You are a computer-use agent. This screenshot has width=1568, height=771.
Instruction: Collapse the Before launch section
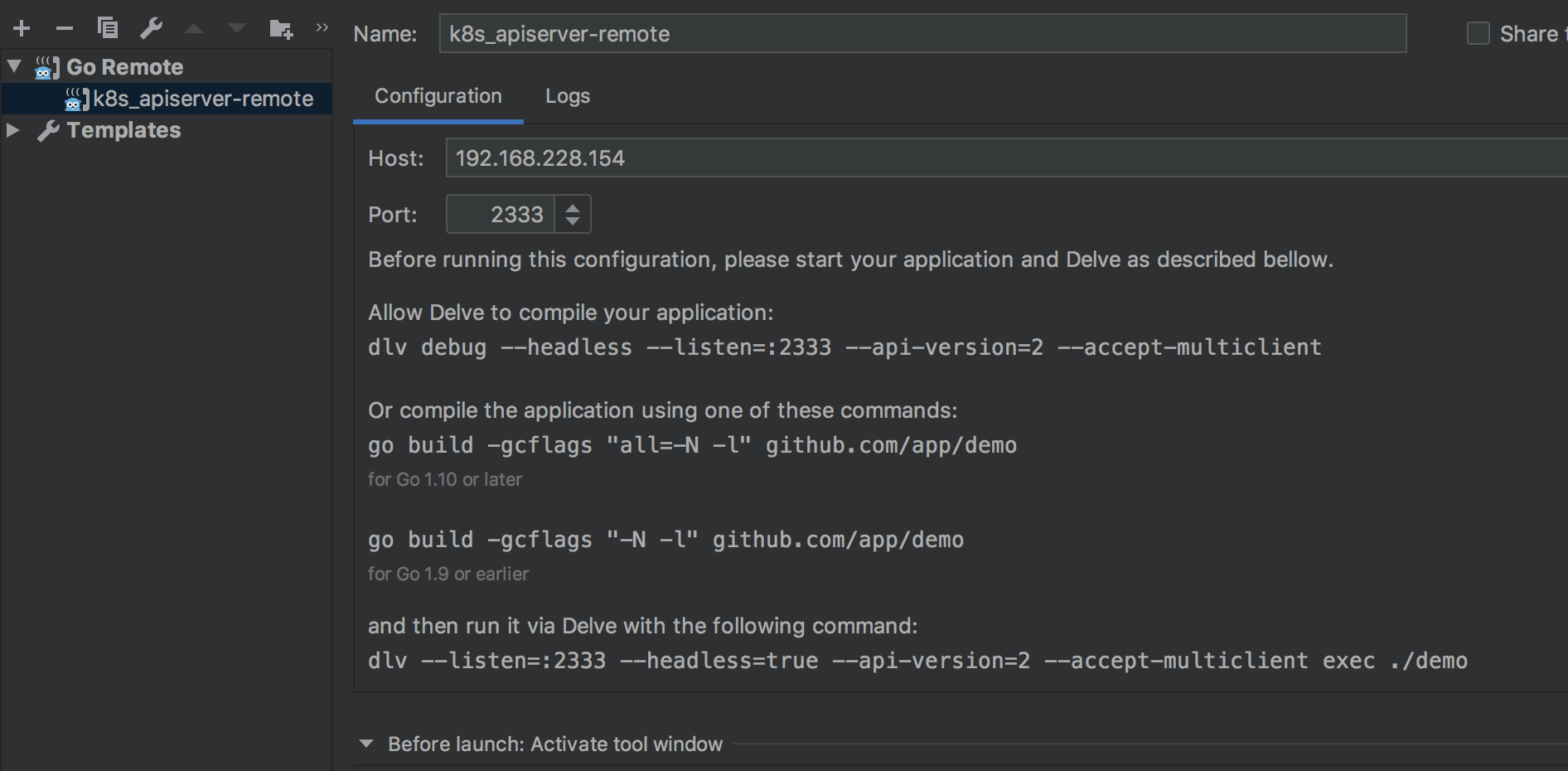click(x=366, y=744)
